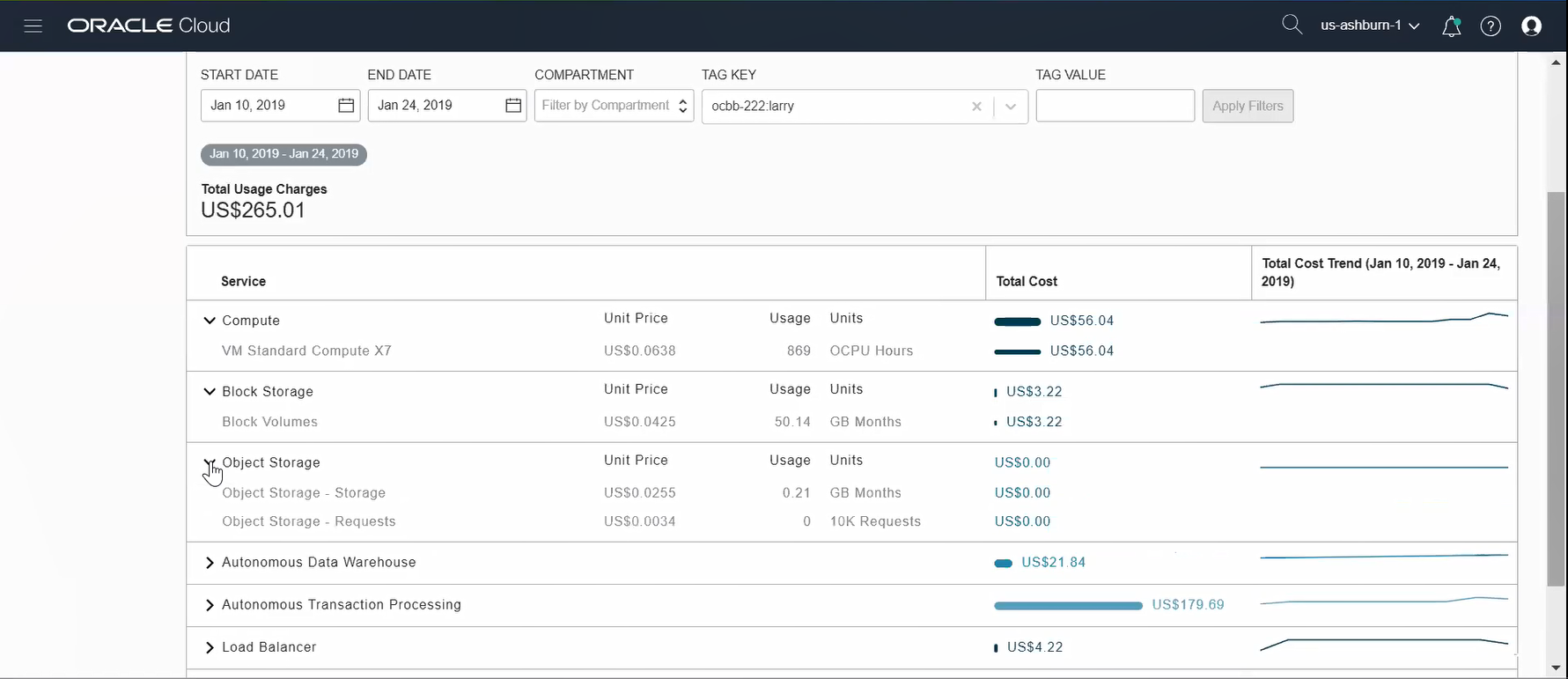Click the Tag Value input field

[x=1115, y=106]
